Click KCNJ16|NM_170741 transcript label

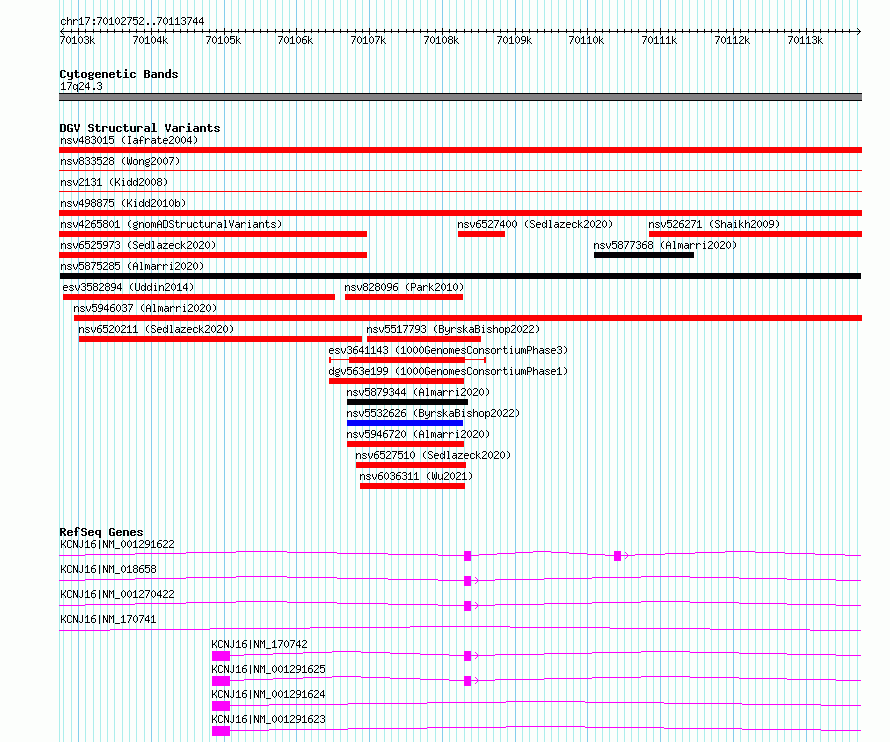[108, 619]
